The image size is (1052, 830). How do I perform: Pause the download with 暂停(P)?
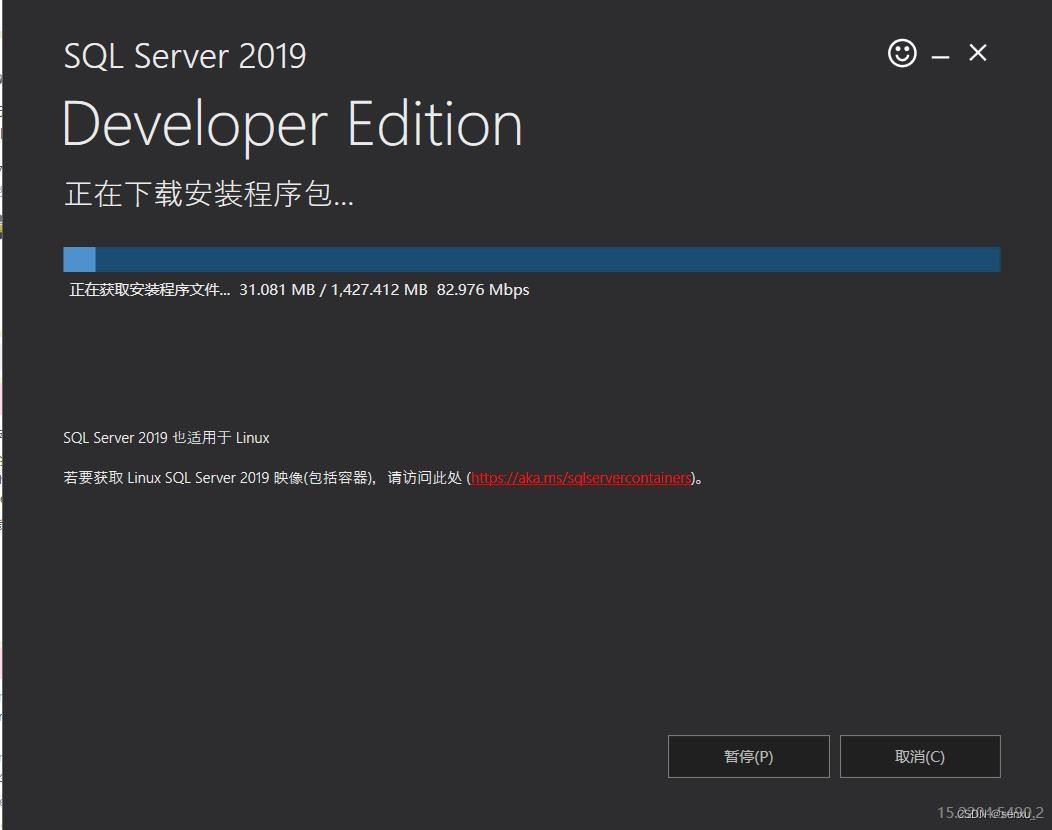[748, 756]
